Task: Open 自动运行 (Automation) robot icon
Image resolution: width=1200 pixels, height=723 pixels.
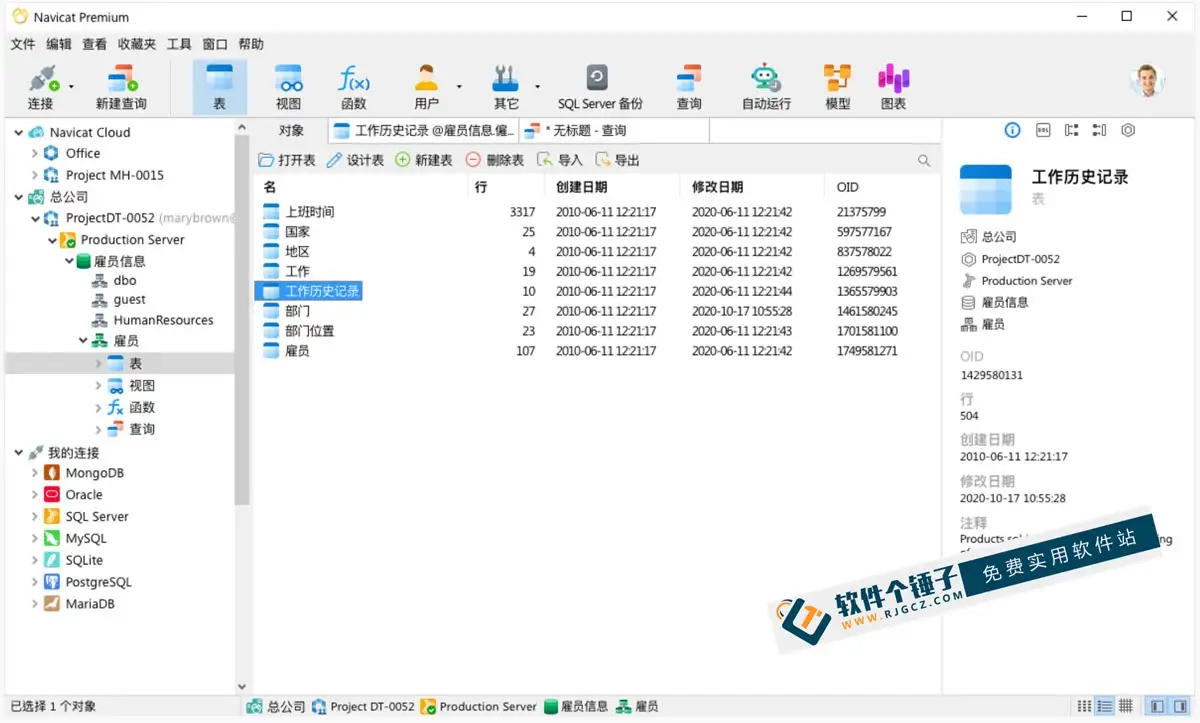Action: click(766, 87)
